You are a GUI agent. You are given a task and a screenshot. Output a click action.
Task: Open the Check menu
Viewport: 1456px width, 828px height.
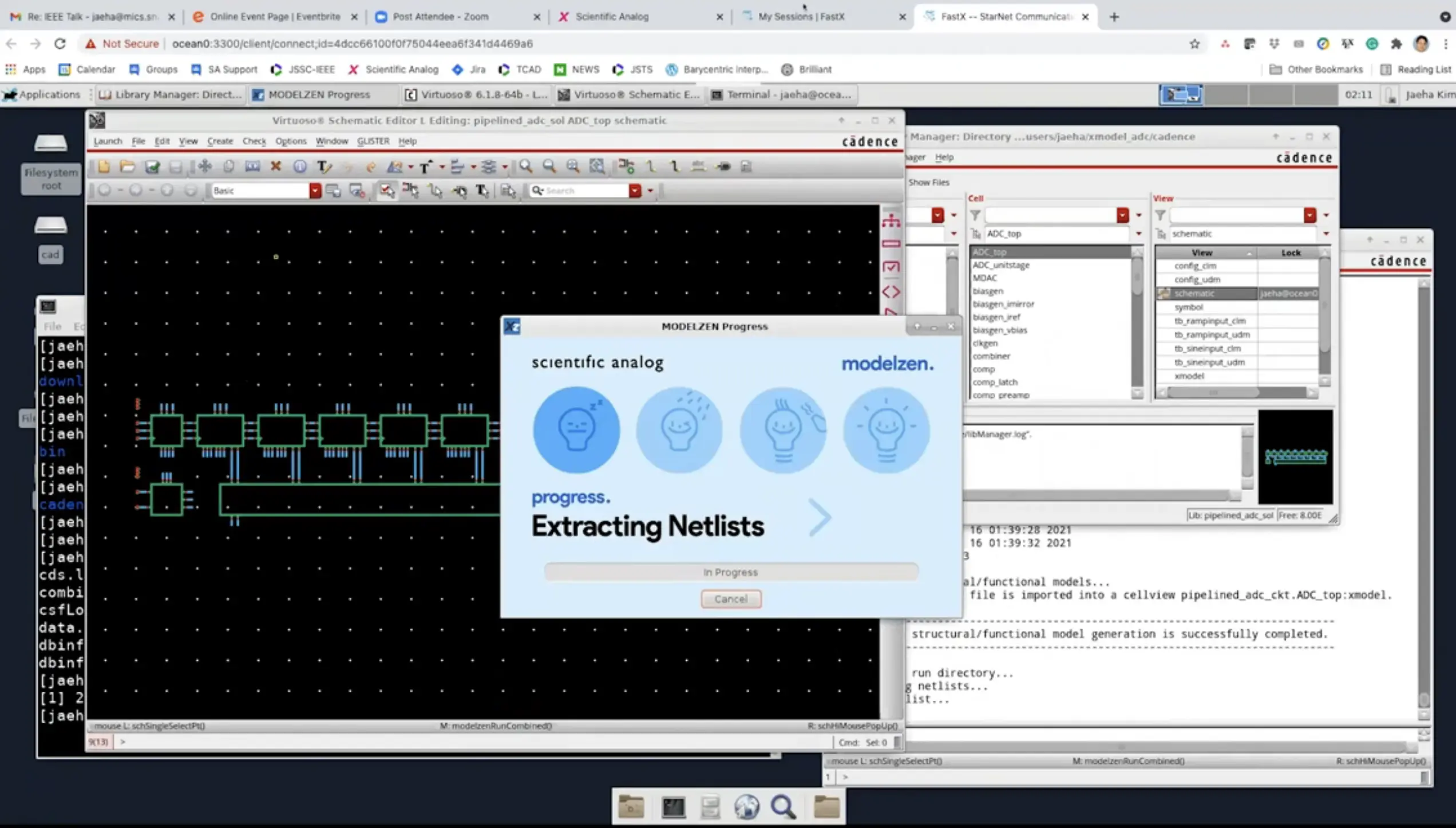pyautogui.click(x=254, y=141)
